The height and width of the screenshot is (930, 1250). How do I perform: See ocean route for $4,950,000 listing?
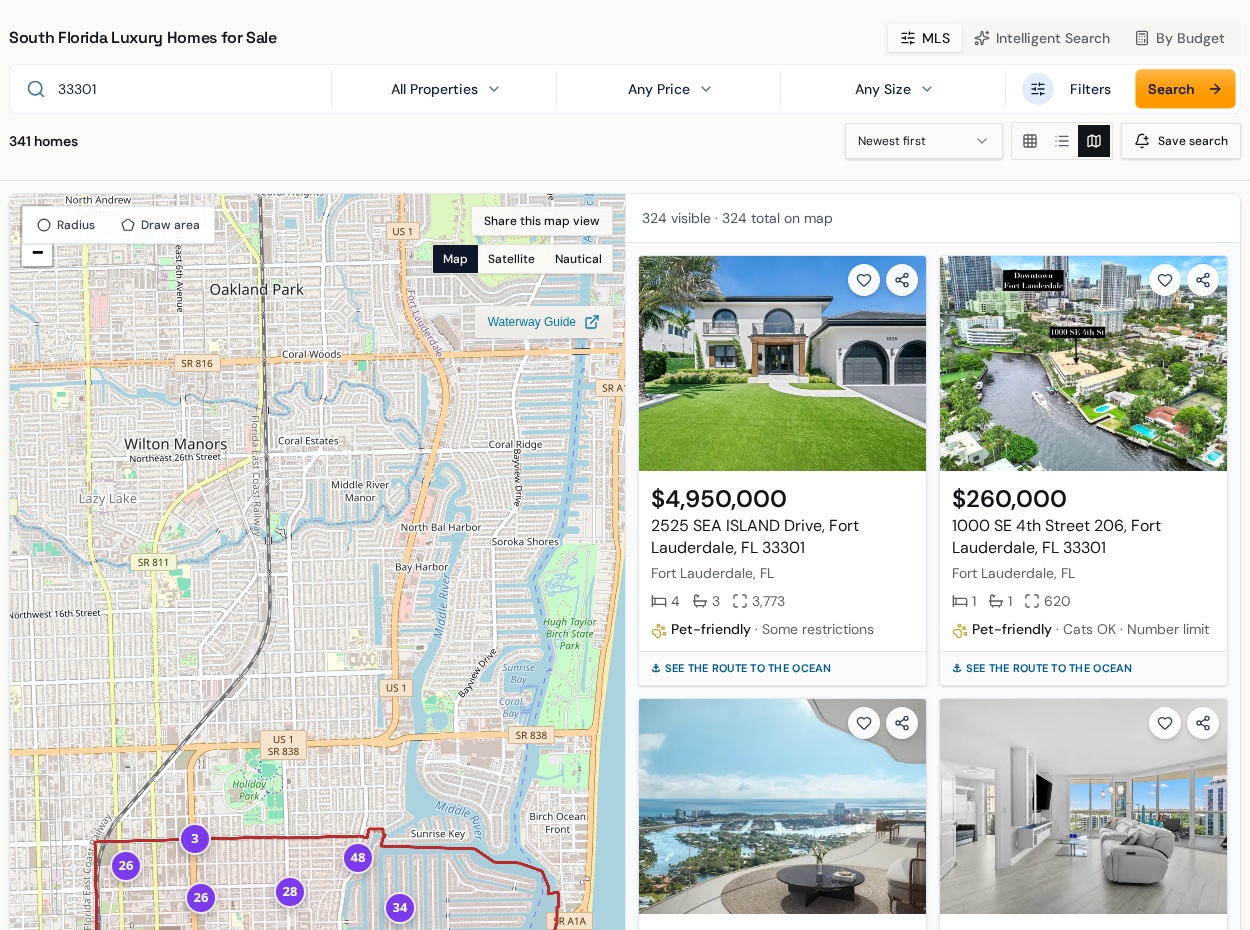point(740,668)
